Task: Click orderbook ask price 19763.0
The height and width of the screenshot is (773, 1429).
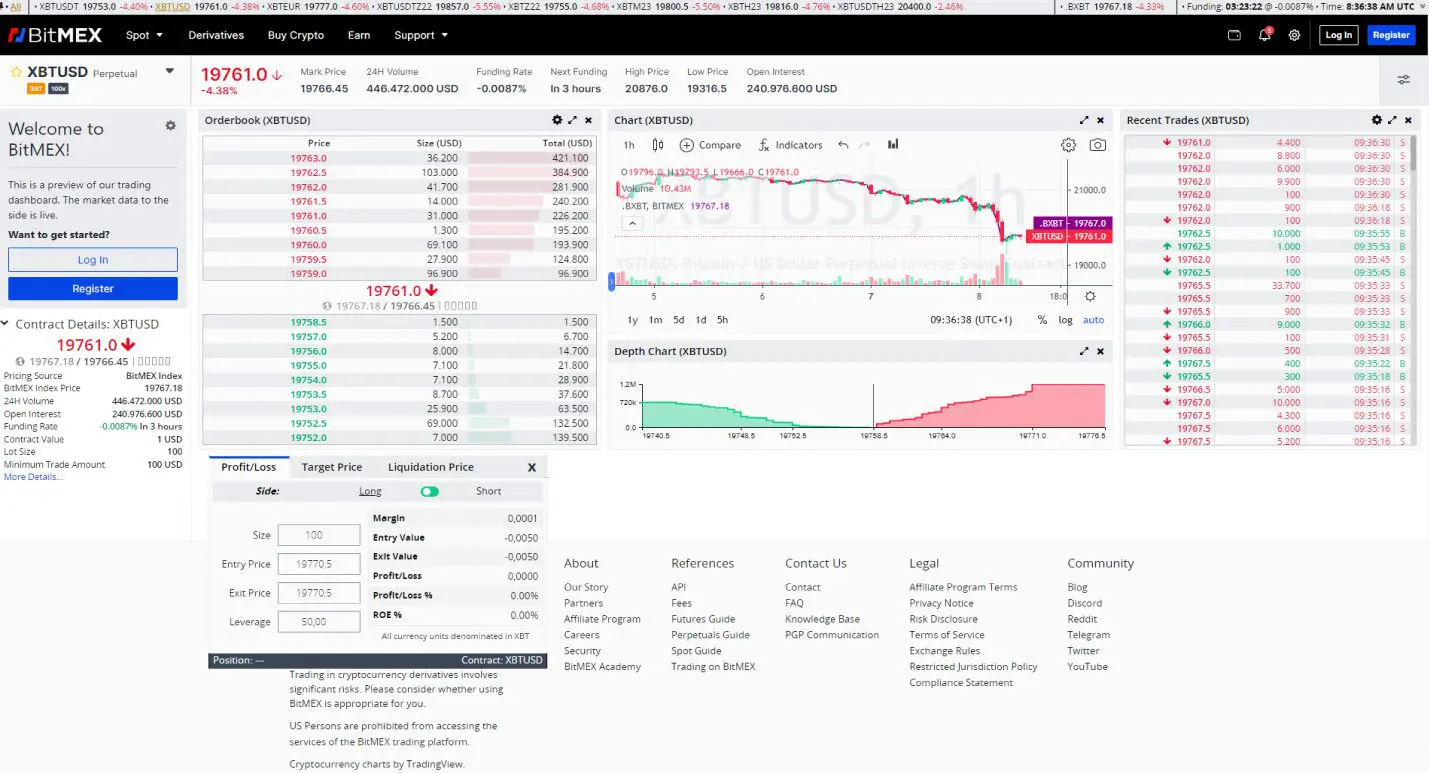Action: [x=309, y=158]
